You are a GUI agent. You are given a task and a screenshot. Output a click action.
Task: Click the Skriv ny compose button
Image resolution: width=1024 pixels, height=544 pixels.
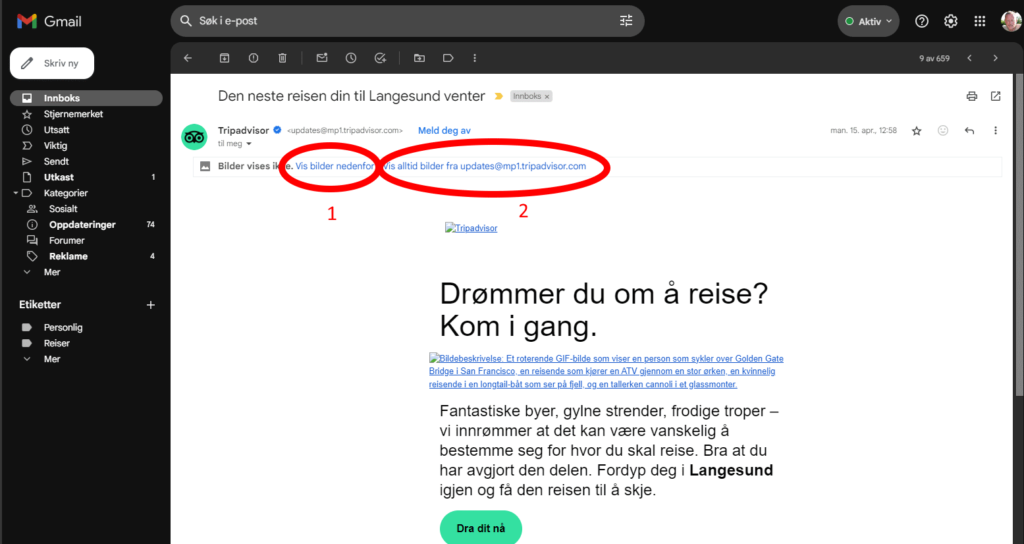coord(52,63)
